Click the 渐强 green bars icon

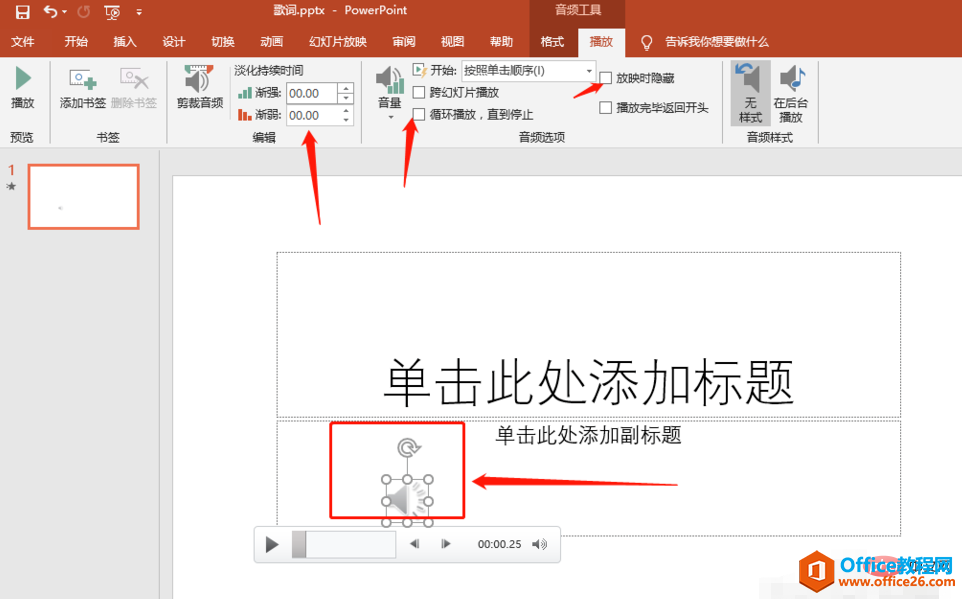[245, 93]
